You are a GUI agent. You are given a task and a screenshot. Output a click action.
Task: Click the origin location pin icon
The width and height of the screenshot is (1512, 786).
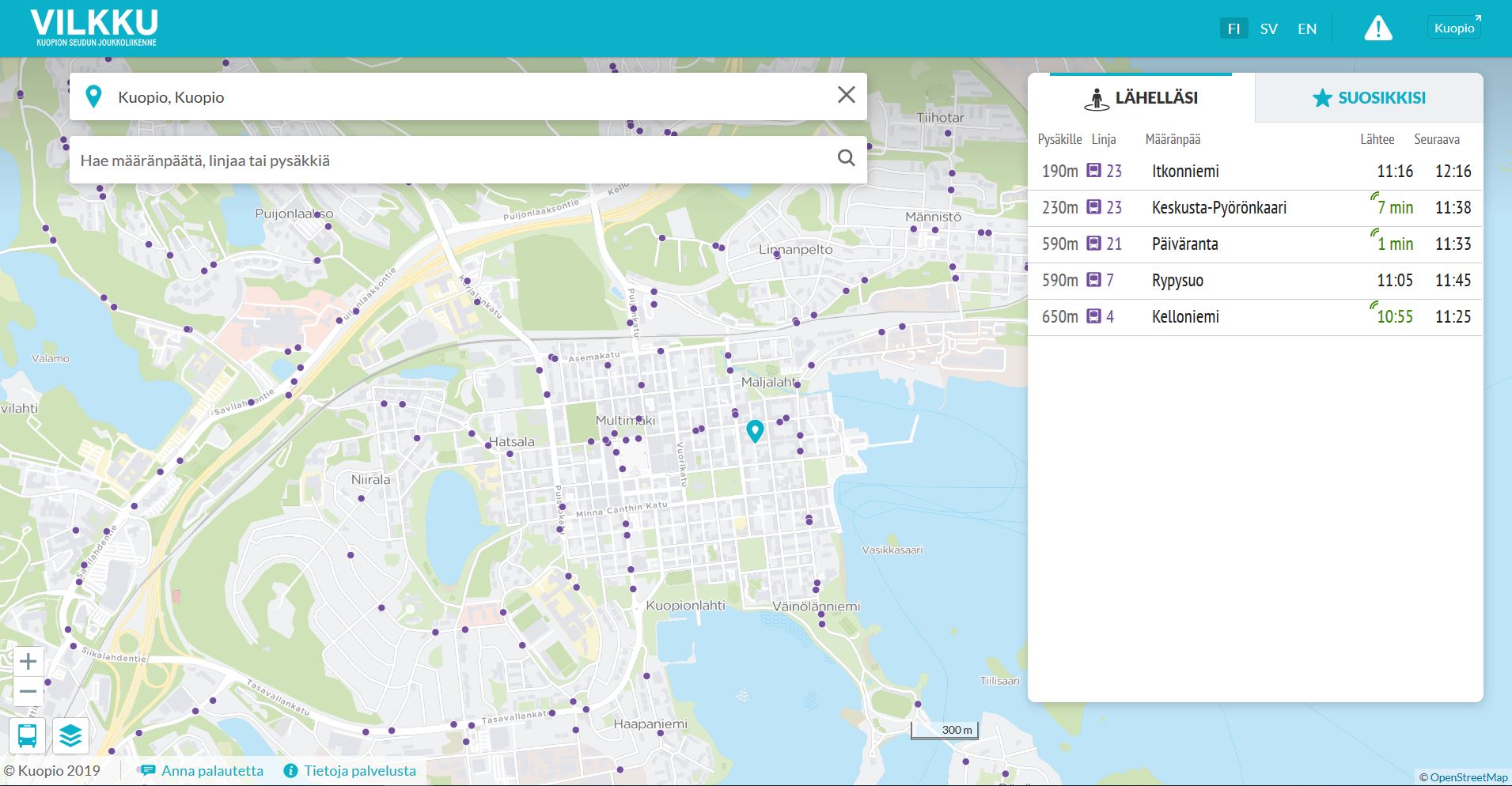[93, 96]
